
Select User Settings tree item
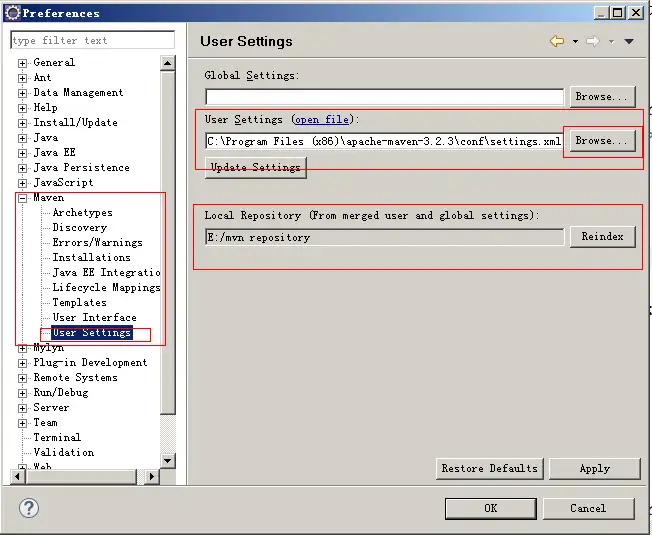click(x=92, y=333)
